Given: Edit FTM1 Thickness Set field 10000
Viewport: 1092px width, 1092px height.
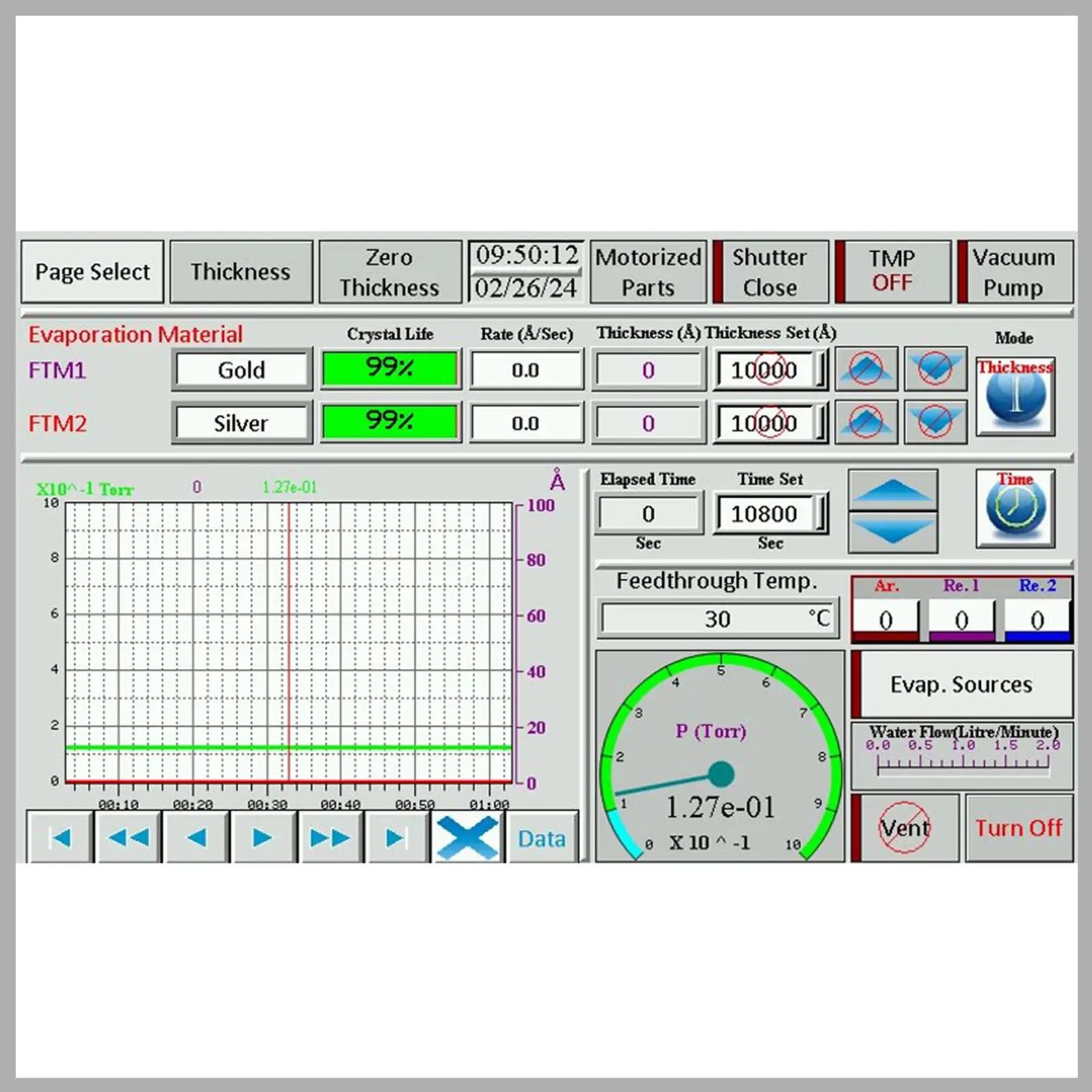Looking at the screenshot, I should [x=769, y=370].
